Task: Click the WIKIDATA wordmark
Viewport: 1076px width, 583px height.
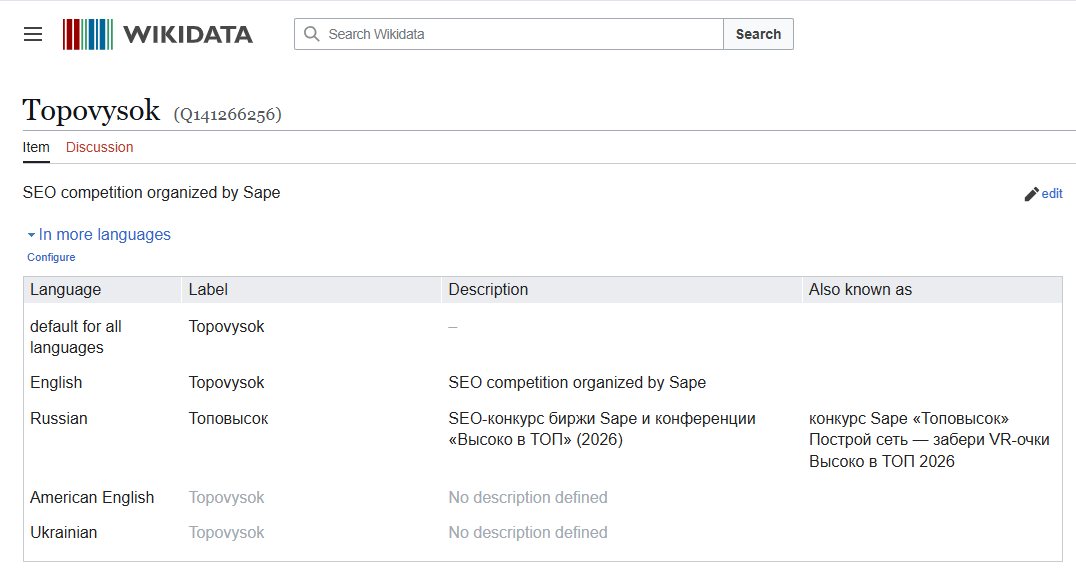Action: pyautogui.click(x=188, y=34)
